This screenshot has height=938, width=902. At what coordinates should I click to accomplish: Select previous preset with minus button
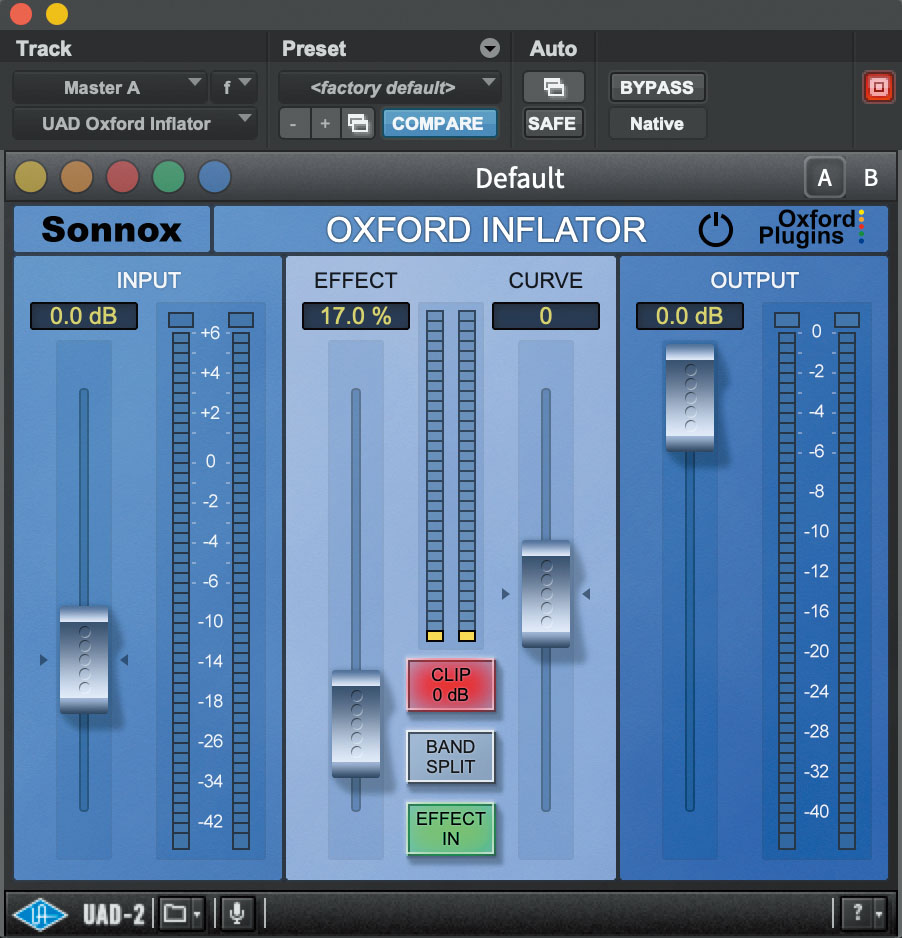(294, 124)
